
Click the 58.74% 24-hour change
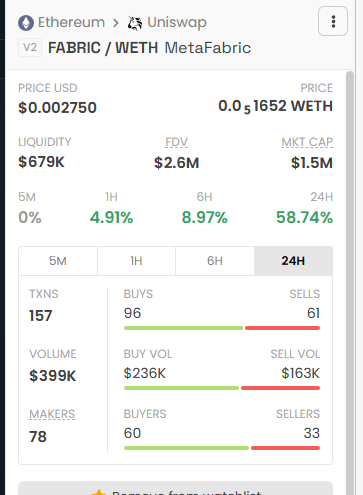[x=304, y=218]
